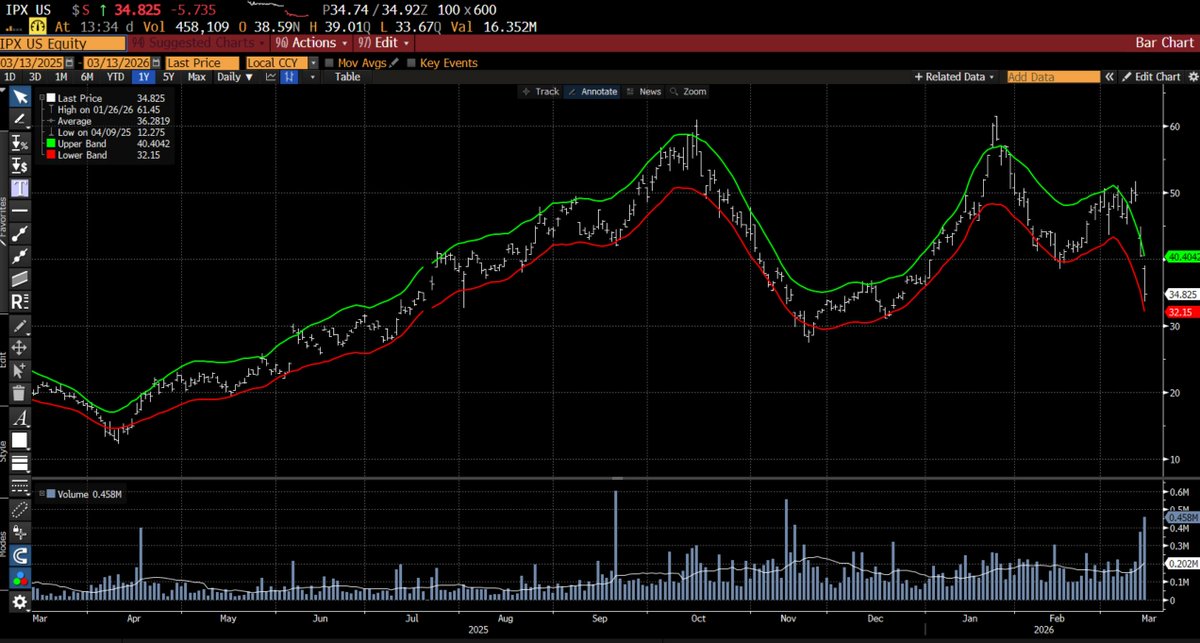Click the IPX US Equity security field
The width and height of the screenshot is (1200, 643).
[x=63, y=43]
